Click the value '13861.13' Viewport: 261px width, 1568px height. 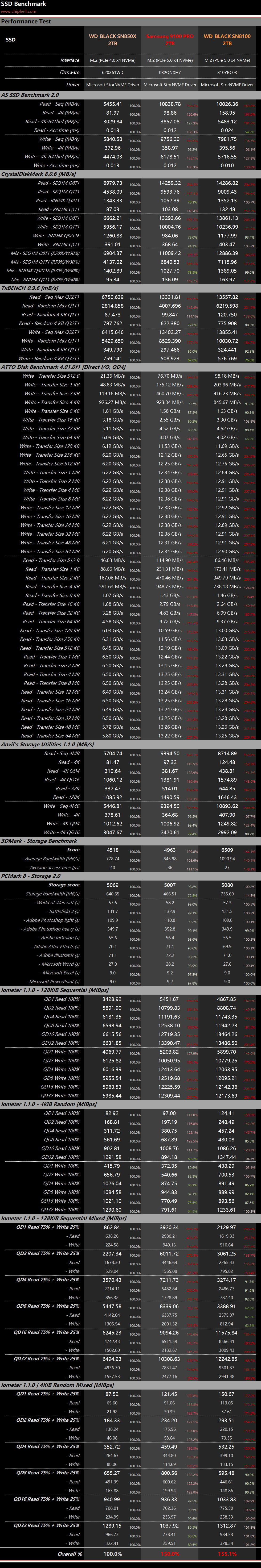pos(227,218)
